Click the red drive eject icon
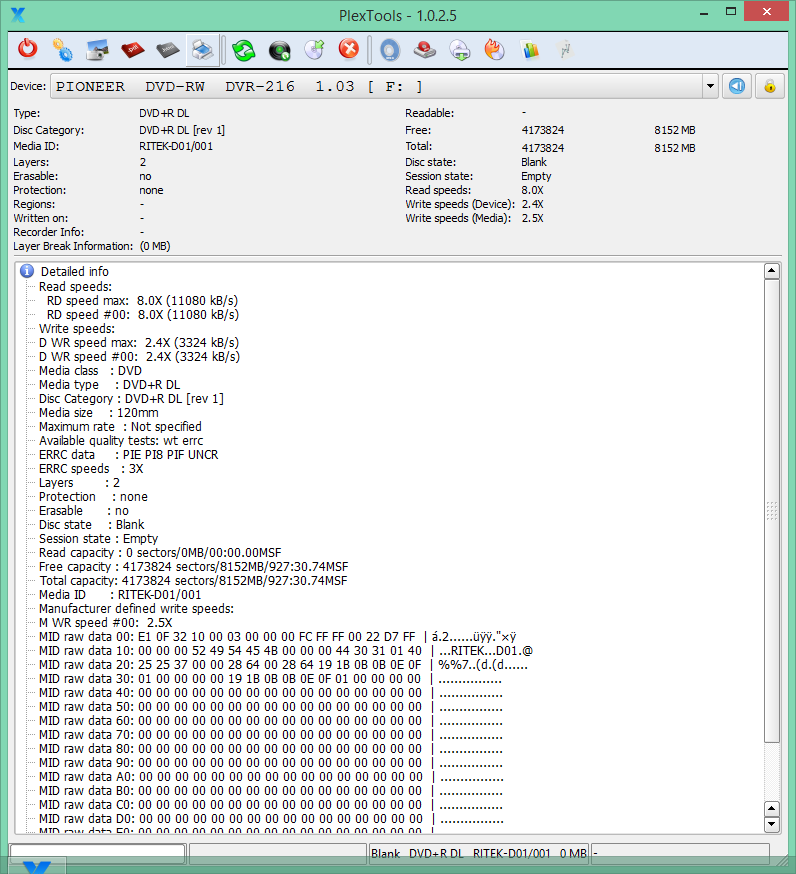The width and height of the screenshot is (796, 874). 425,50
